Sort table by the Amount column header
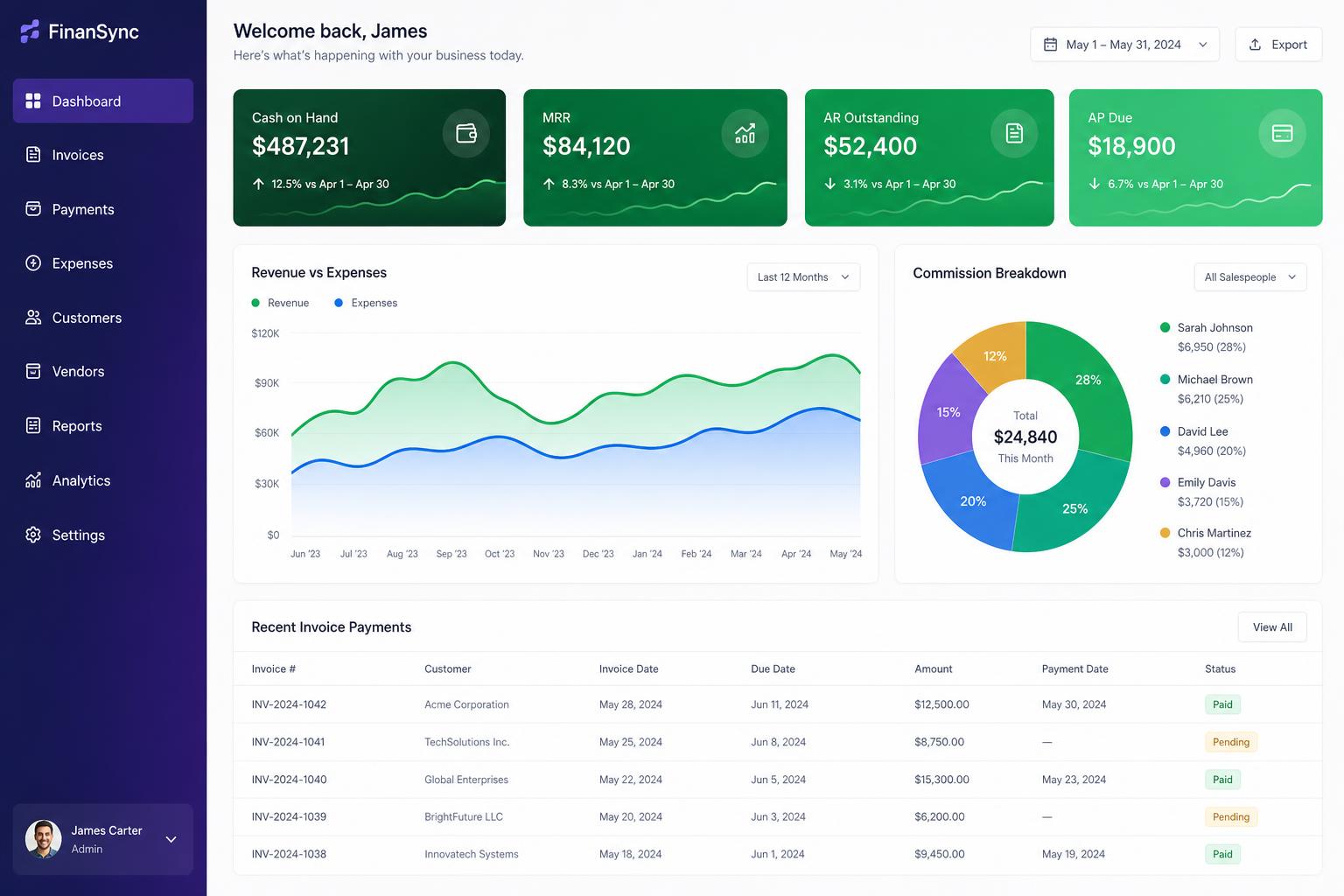This screenshot has height=896, width=1344. 934,669
